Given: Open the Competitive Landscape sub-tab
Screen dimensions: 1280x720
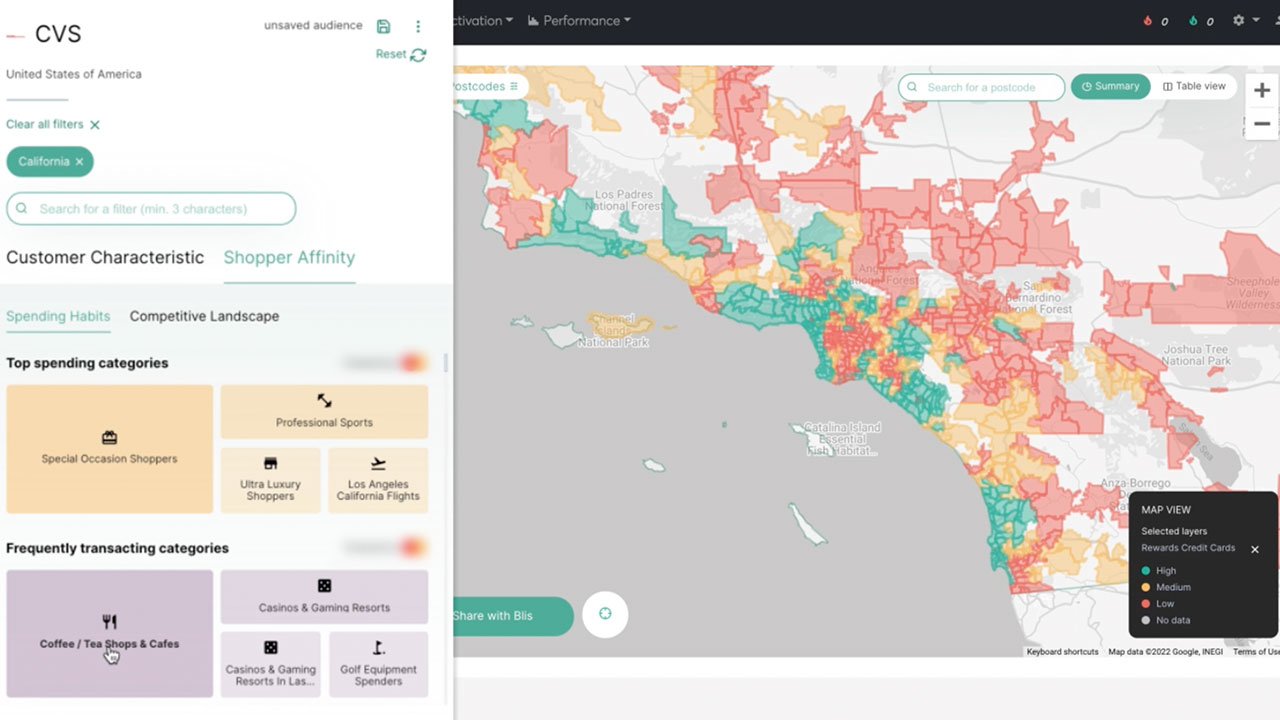Looking at the screenshot, I should click(204, 316).
